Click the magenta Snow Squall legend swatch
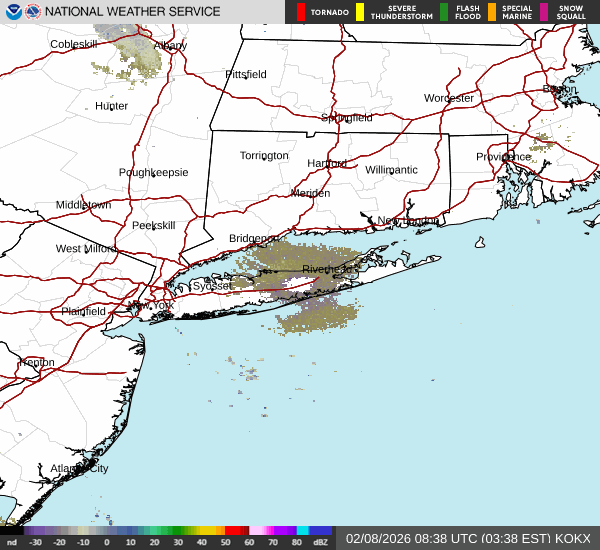The height and width of the screenshot is (550, 600). pos(544,12)
